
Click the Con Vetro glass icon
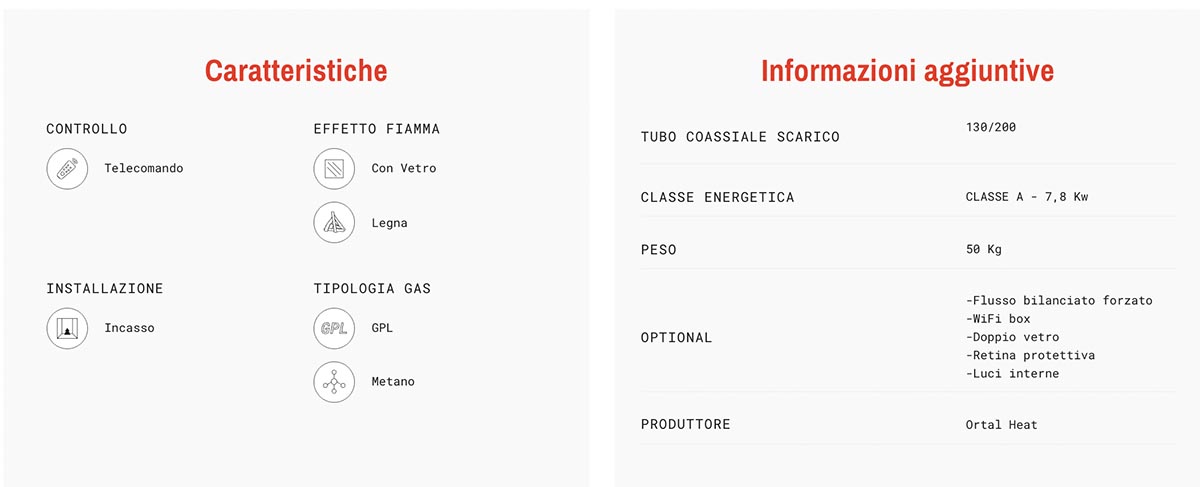335,168
